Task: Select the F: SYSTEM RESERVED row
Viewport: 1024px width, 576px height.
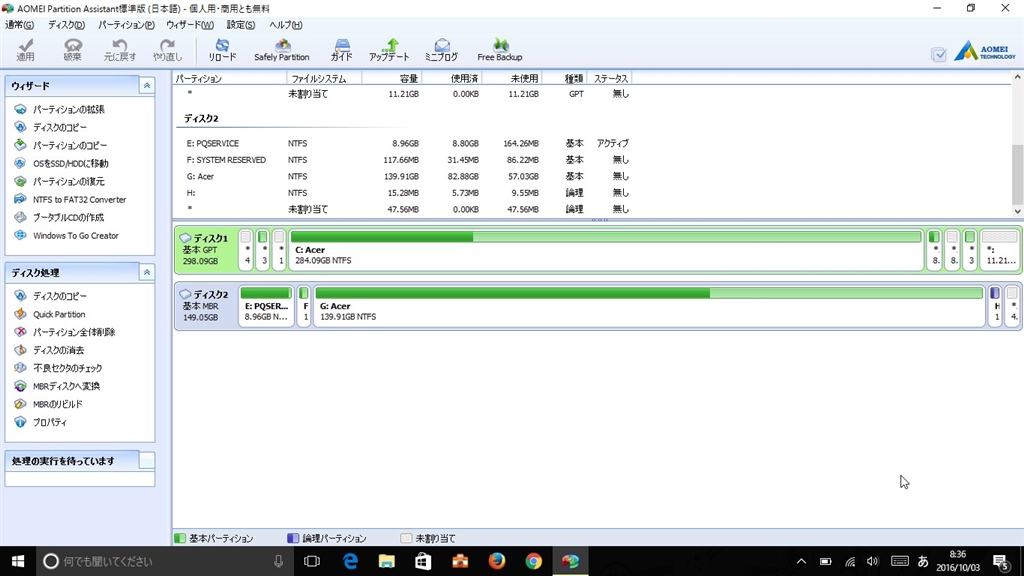Action: [408, 159]
